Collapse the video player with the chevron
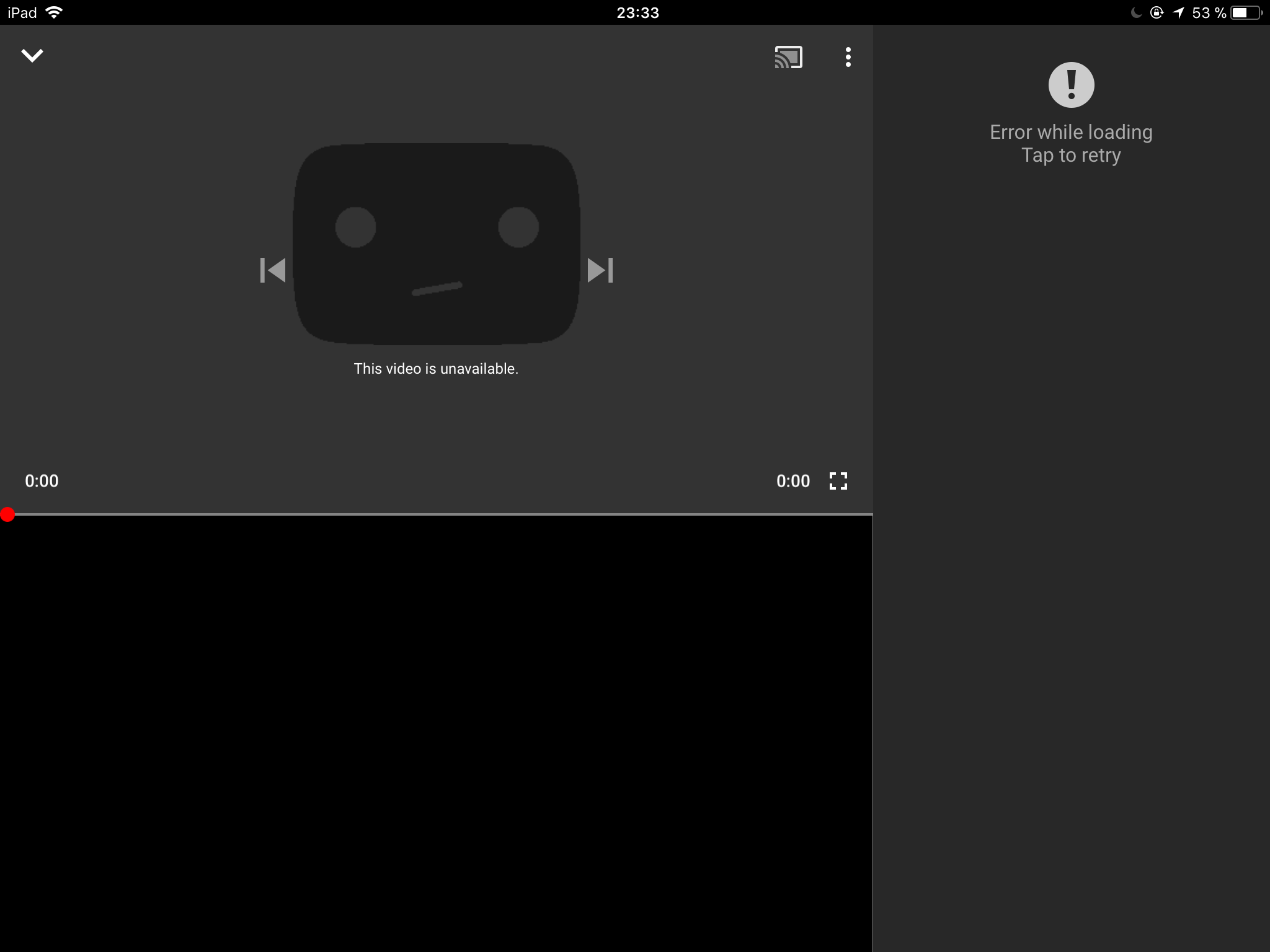The image size is (1270, 952). (32, 56)
